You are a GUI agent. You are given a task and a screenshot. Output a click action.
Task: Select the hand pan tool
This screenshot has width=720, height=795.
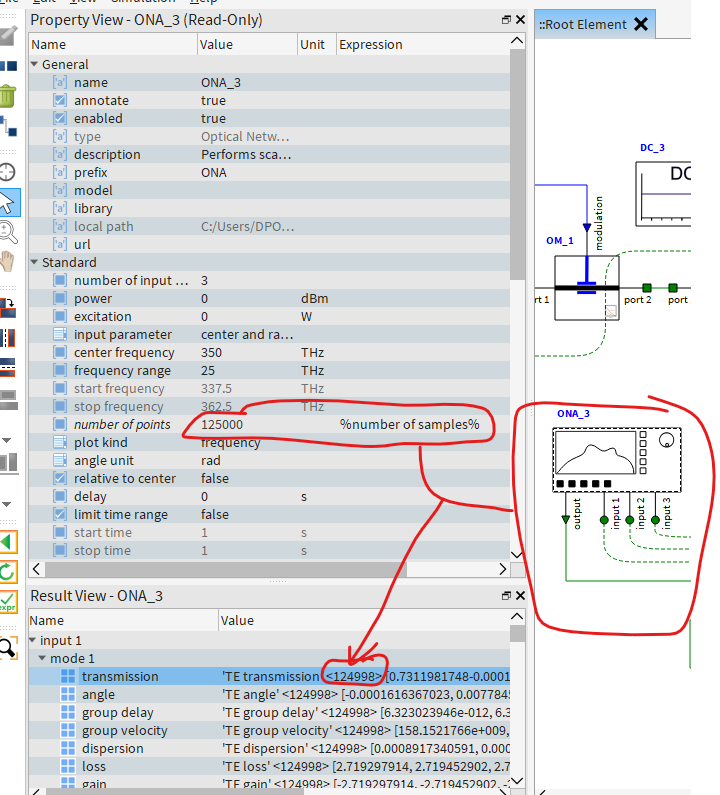pos(8,262)
